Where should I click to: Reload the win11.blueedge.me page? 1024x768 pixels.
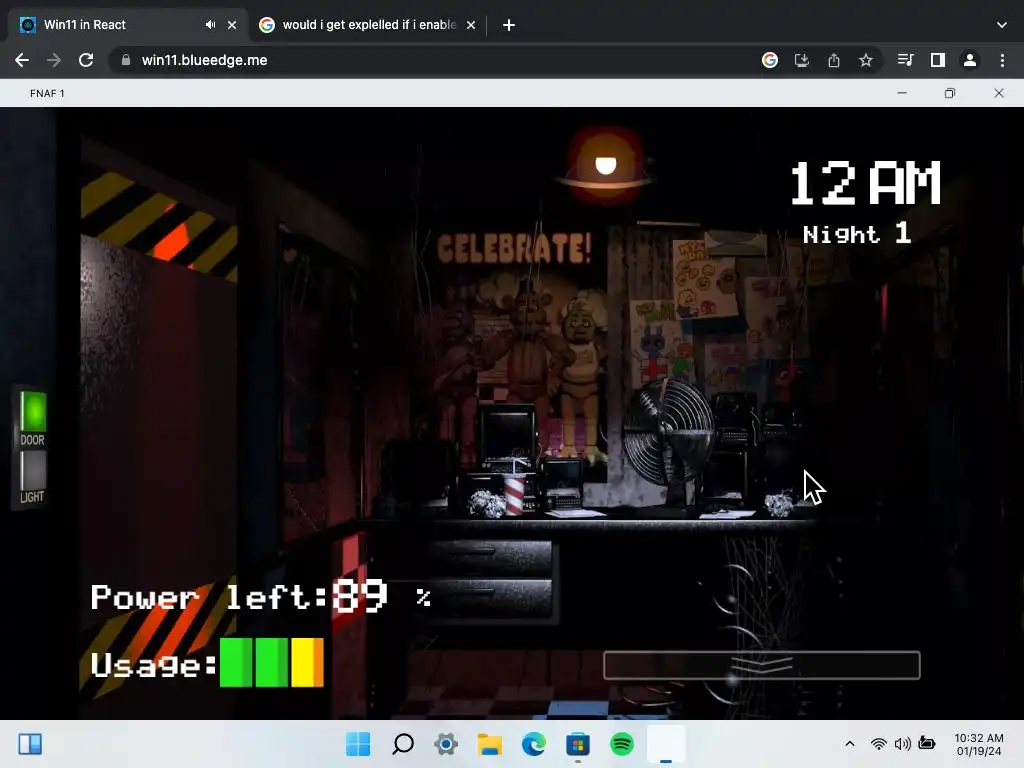(x=86, y=60)
